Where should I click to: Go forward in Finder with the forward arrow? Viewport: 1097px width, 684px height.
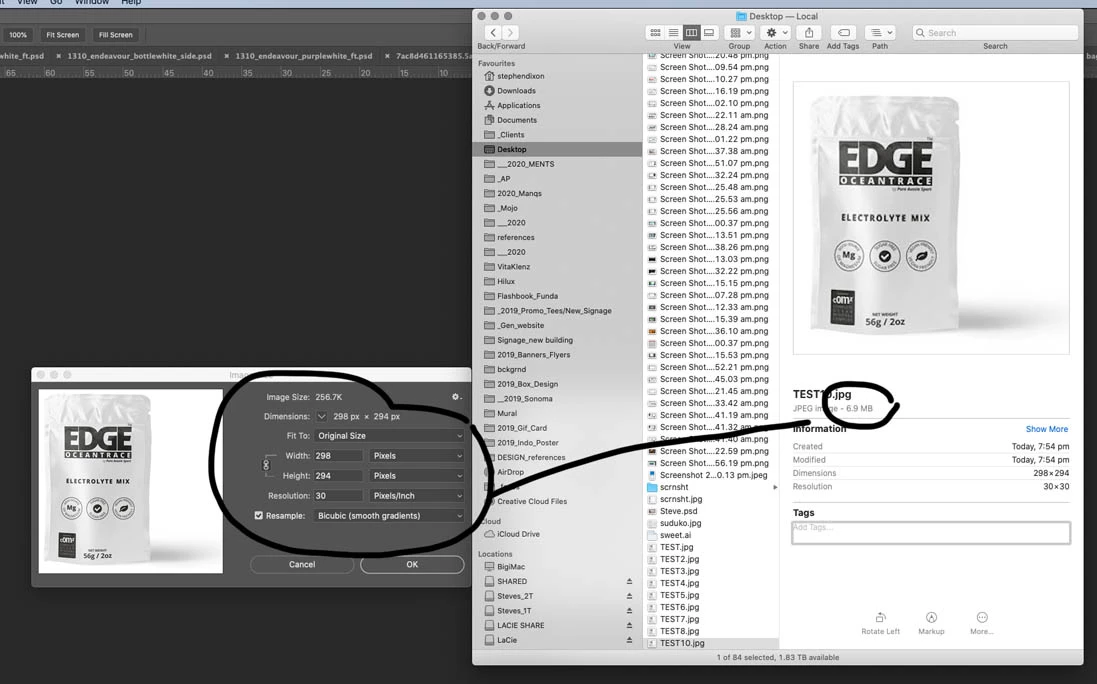pyautogui.click(x=511, y=33)
